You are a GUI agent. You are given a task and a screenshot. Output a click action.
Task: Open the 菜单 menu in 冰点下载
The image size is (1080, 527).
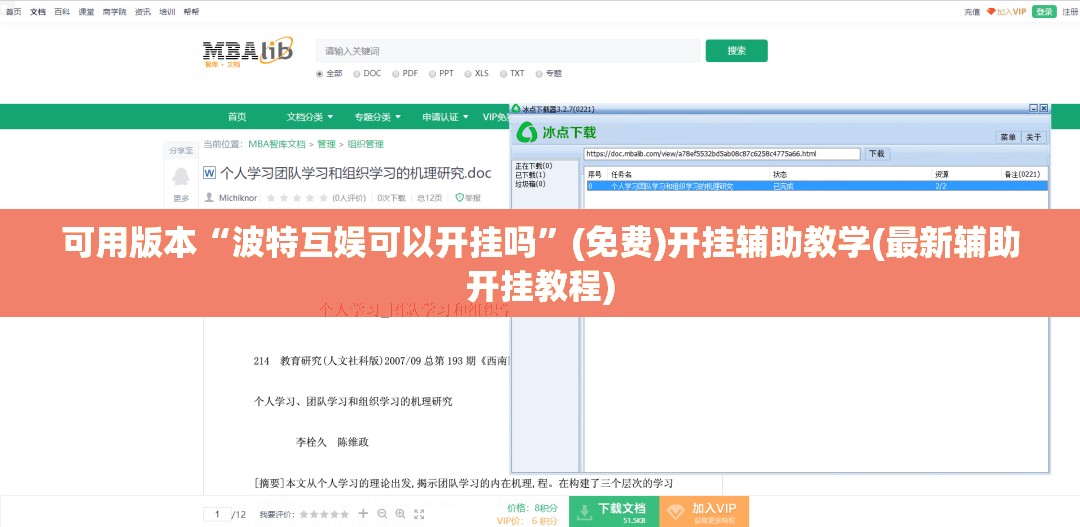click(1008, 137)
